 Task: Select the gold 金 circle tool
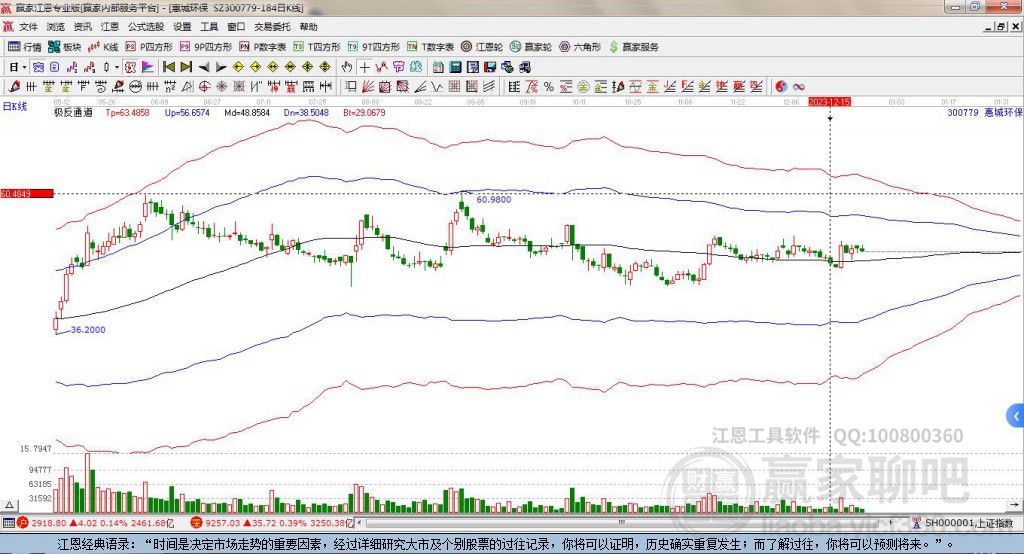click(x=583, y=86)
